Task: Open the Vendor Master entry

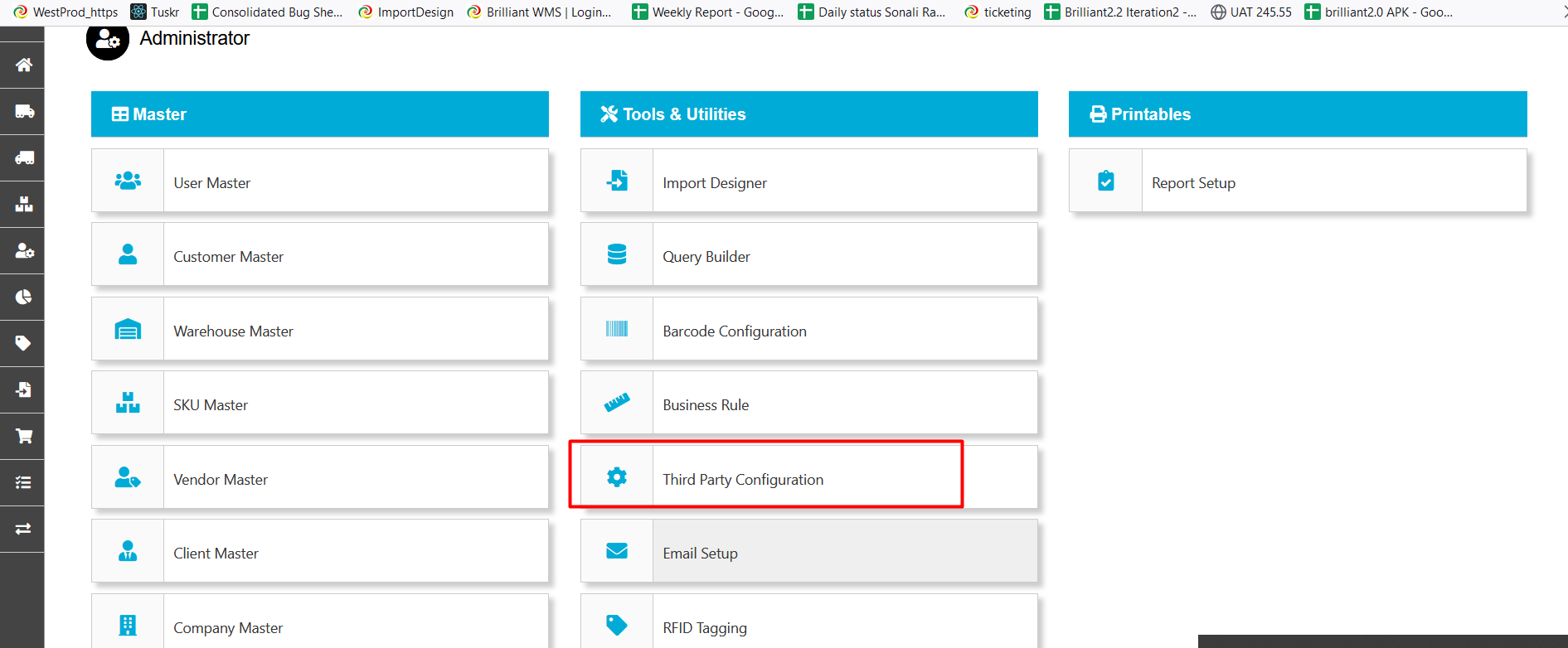Action: click(221, 480)
